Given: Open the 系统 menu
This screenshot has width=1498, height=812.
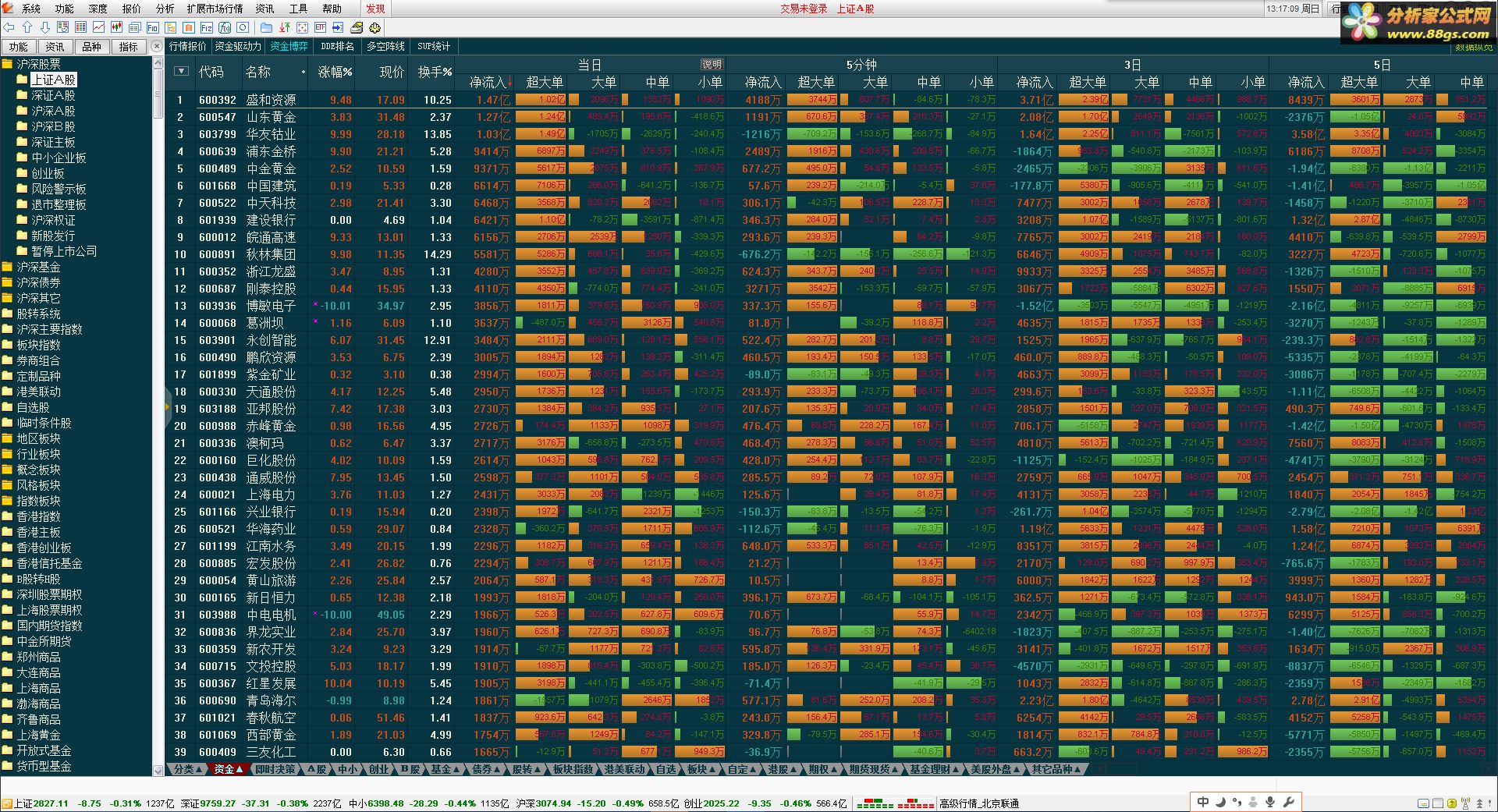Looking at the screenshot, I should pyautogui.click(x=31, y=9).
